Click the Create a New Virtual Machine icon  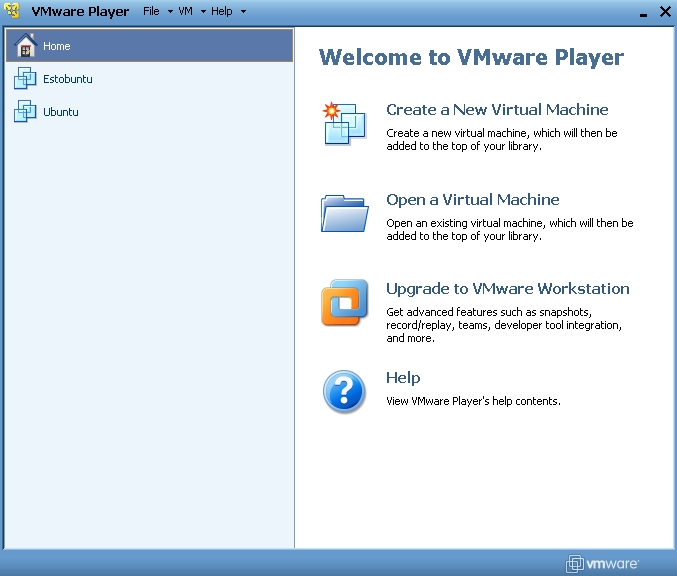(345, 123)
